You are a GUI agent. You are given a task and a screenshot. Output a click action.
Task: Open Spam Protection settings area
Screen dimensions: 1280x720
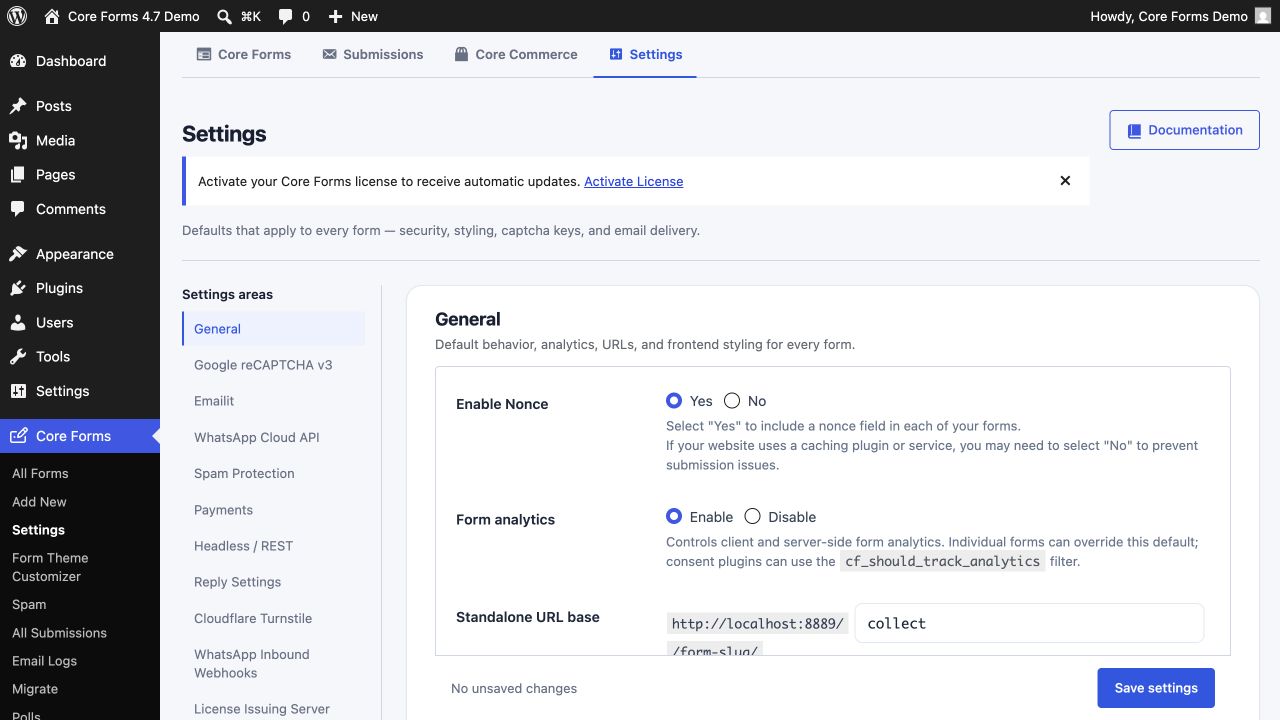(274, 473)
